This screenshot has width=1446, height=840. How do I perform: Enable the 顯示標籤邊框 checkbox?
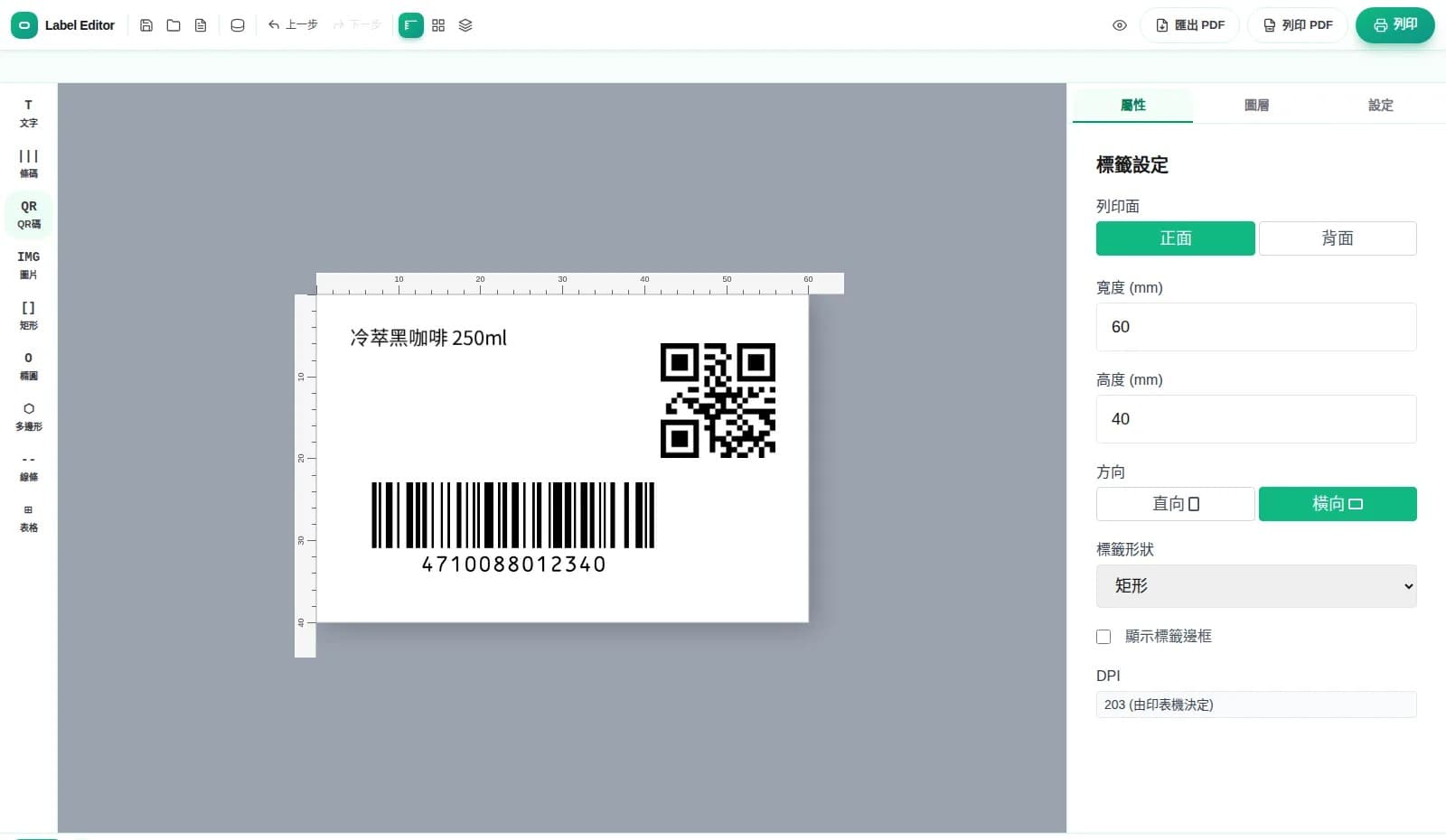[1103, 637]
